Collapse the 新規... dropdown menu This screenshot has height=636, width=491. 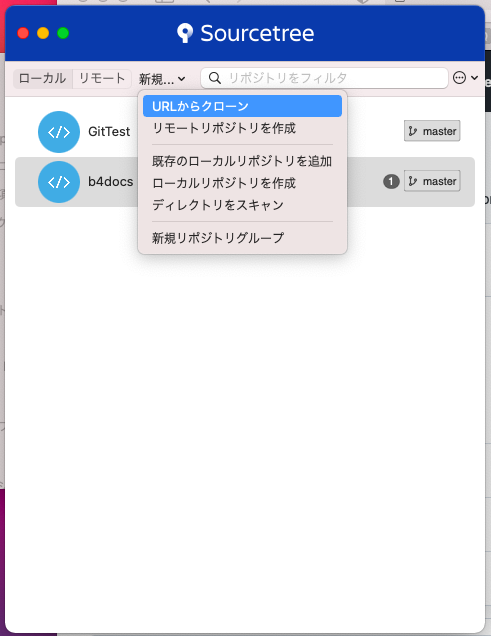point(162,79)
